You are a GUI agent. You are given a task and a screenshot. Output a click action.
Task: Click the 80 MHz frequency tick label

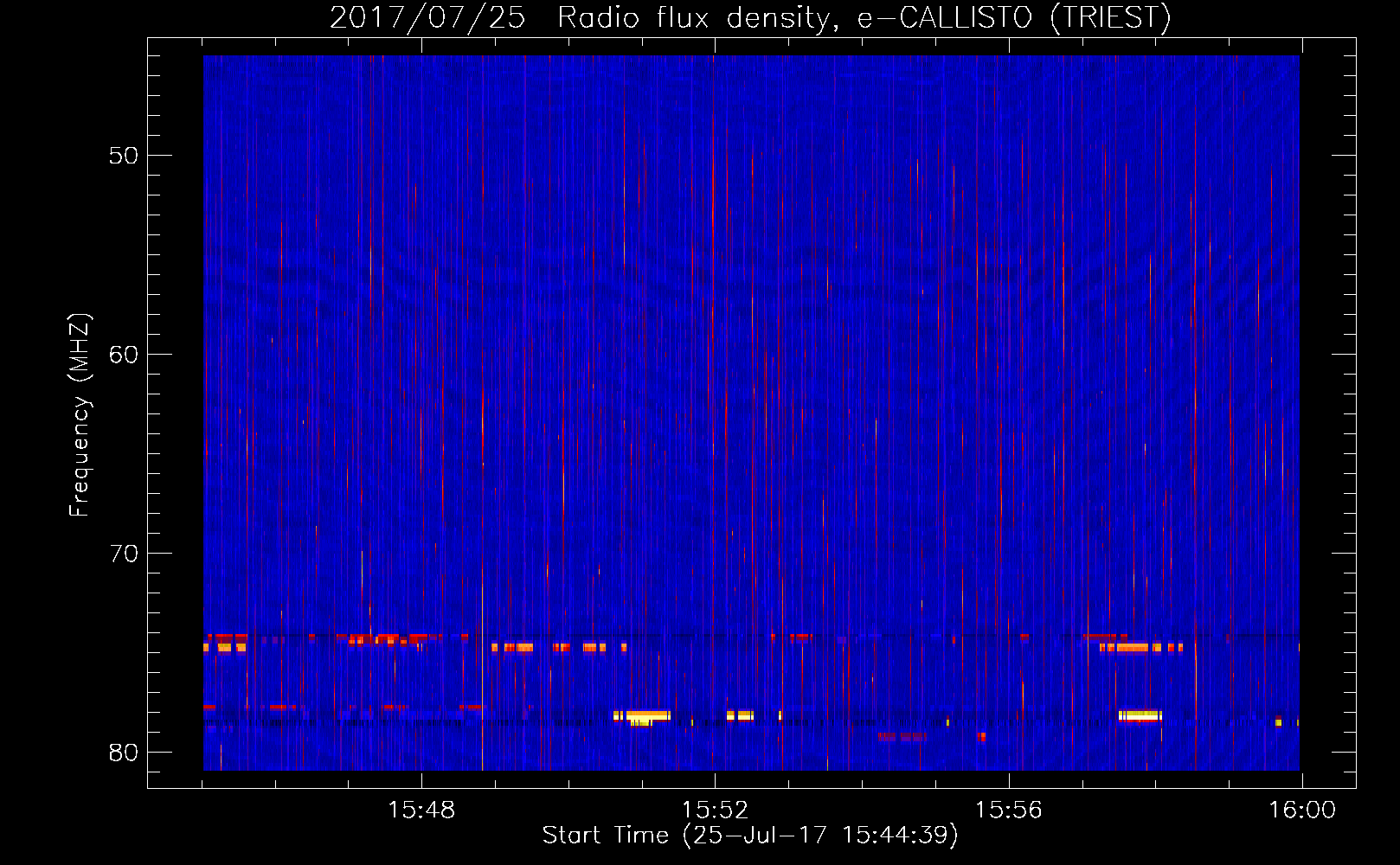[x=124, y=753]
